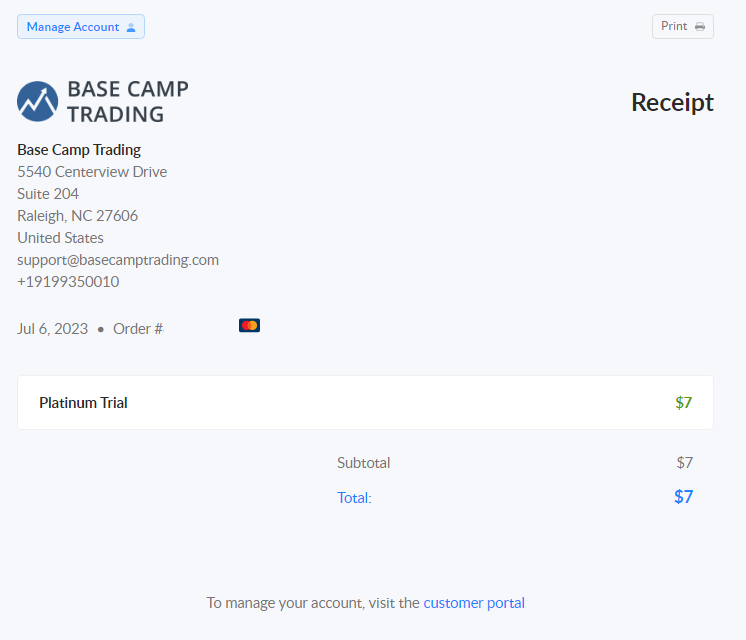The image size is (746, 640).
Task: Click the user icon in Manage Account
Action: 131,28
